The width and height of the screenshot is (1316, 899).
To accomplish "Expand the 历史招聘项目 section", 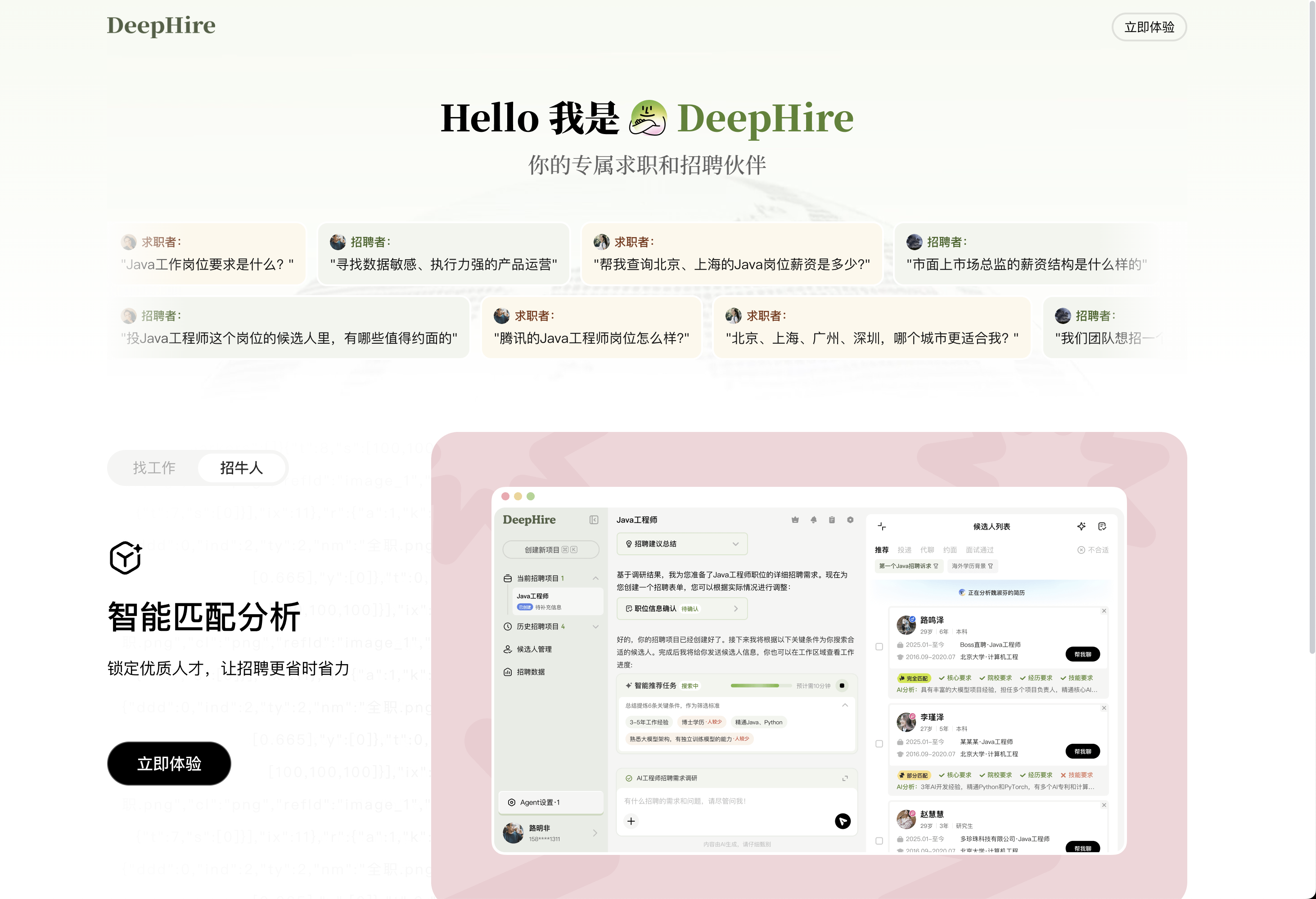I will coord(595,627).
